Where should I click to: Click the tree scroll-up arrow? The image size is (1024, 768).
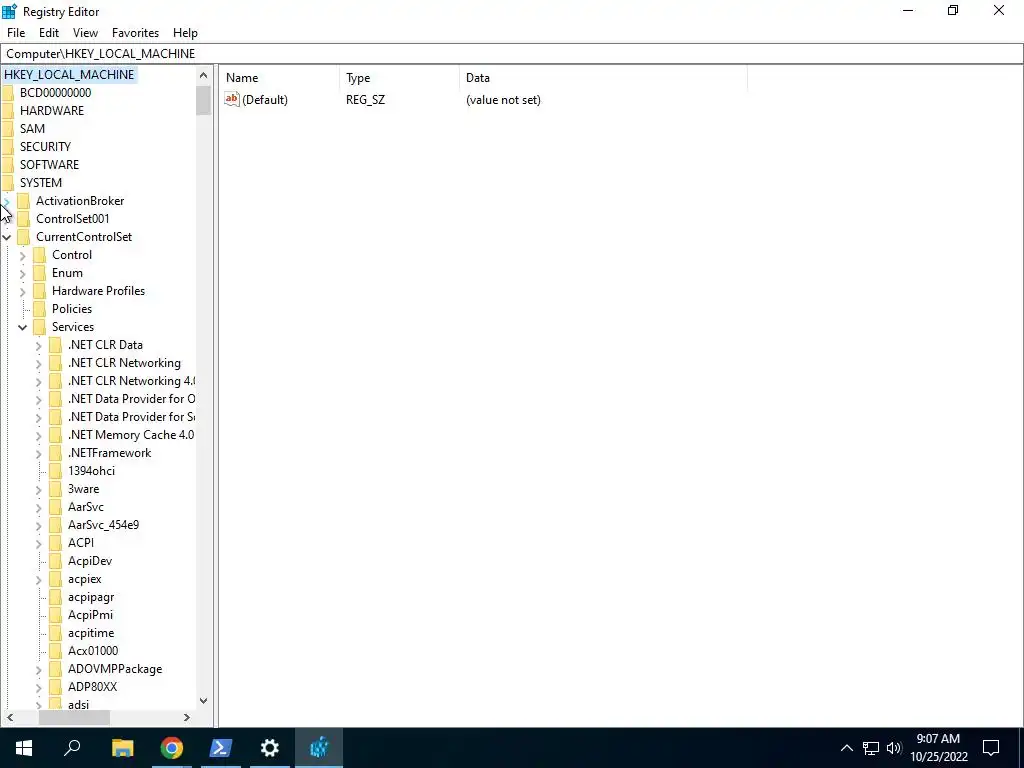(x=203, y=76)
